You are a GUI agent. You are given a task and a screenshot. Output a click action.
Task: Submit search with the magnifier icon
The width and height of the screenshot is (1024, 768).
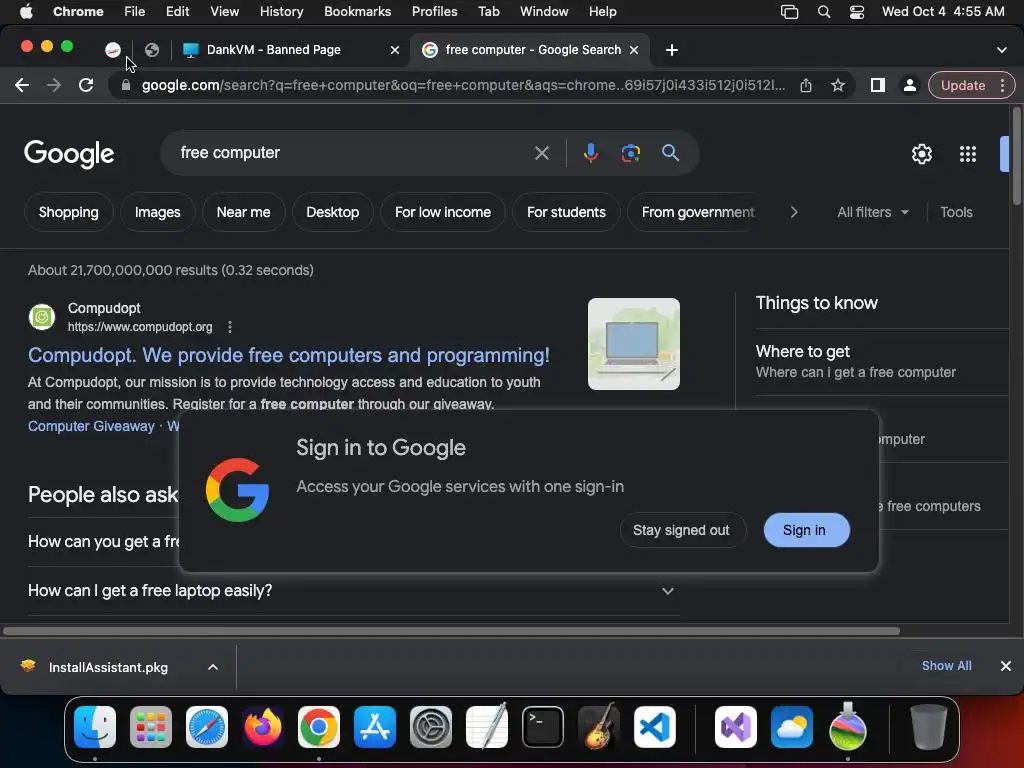670,153
